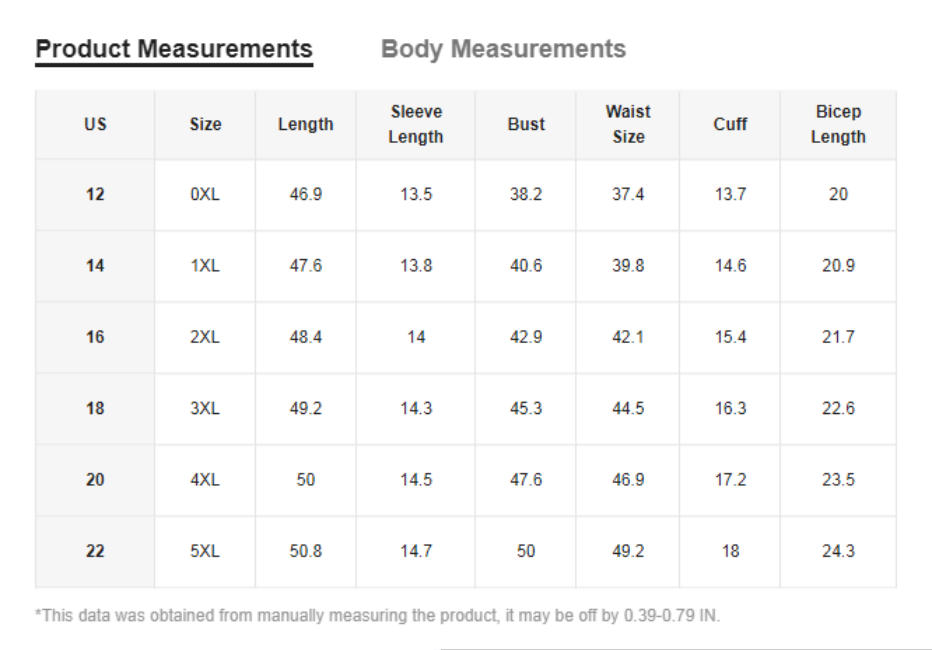932x650 pixels.
Task: Select the US size 12 row label
Action: pyautogui.click(x=95, y=194)
